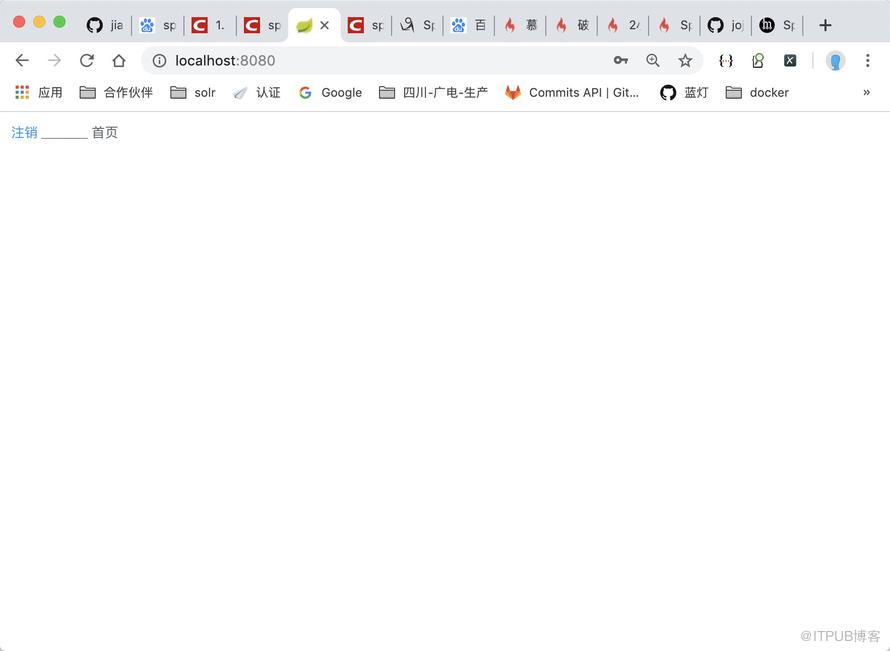The height and width of the screenshot is (651, 890).
Task: Switch to the Baidu tab labeled sp
Action: pos(158,25)
